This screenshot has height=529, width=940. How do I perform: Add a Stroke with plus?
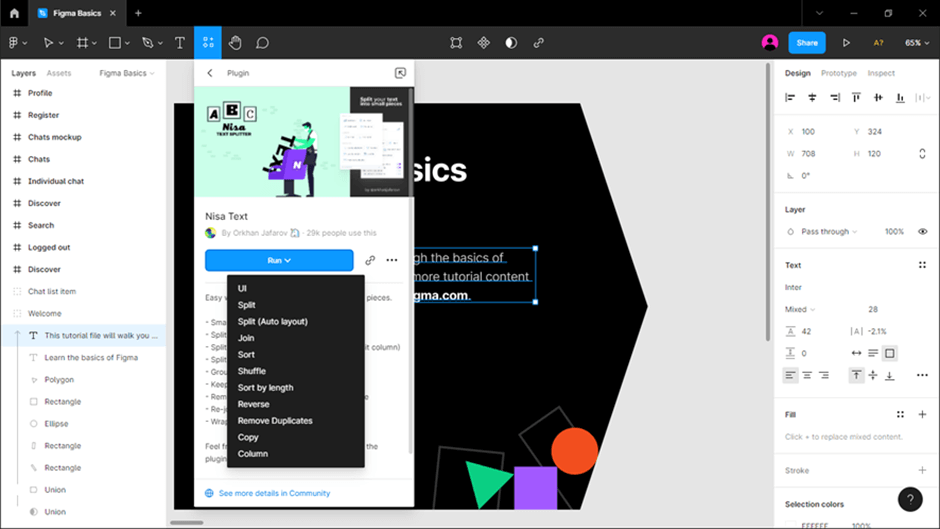(x=922, y=470)
